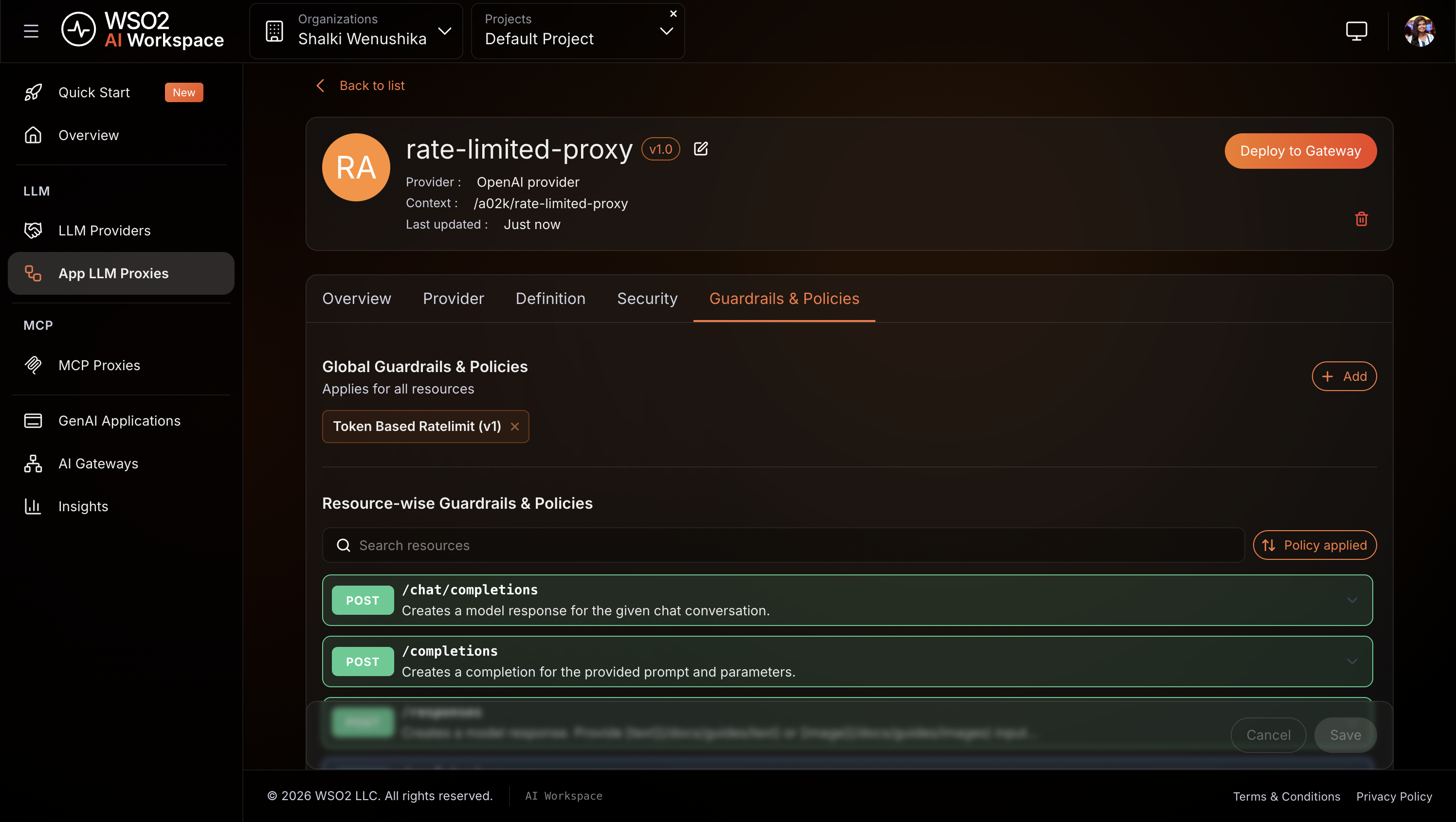Image resolution: width=1456 pixels, height=822 pixels.
Task: Click the /a02k/rate-limited-proxy context text
Action: coord(550,203)
